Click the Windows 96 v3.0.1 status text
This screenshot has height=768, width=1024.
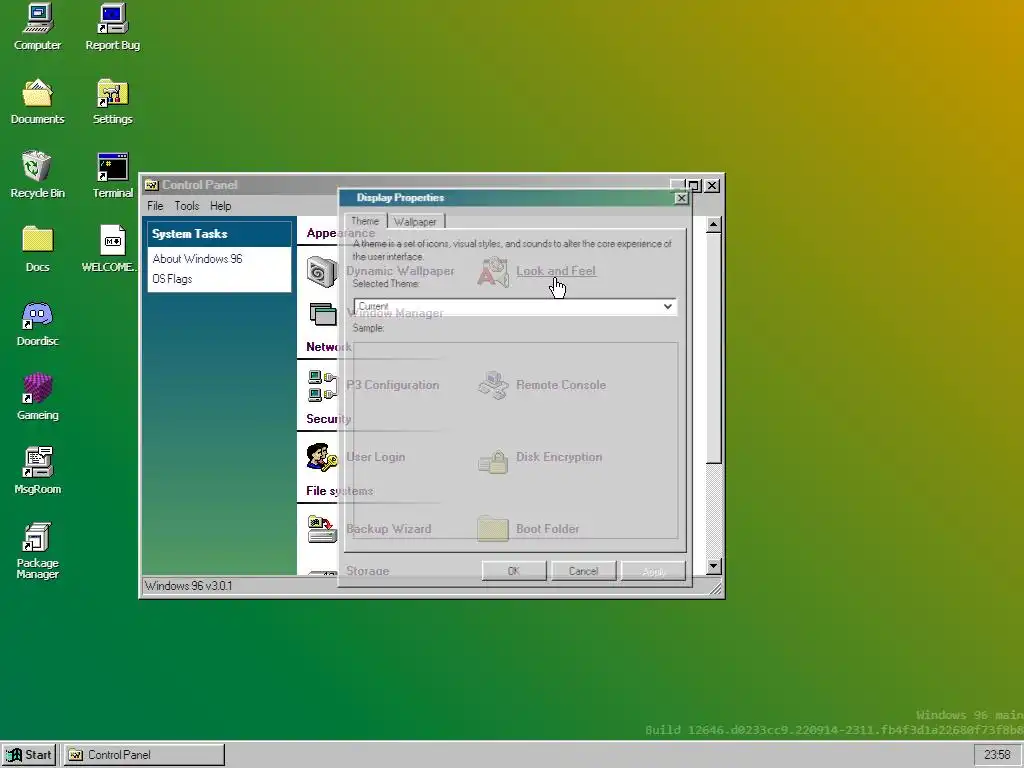pos(189,586)
